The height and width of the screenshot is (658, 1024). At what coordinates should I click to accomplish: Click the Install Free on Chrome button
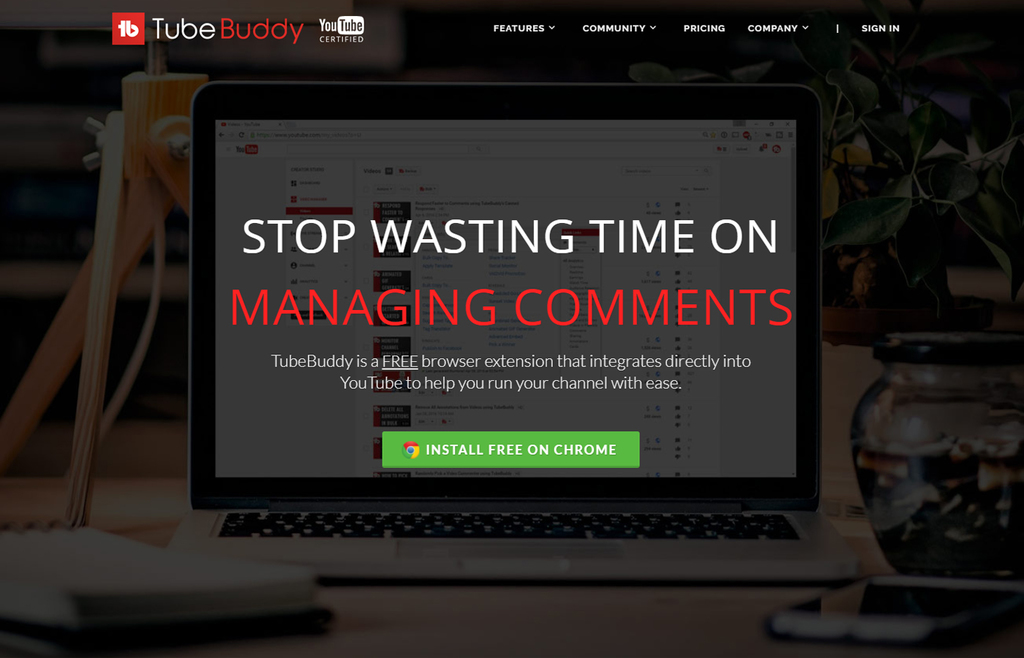(x=511, y=449)
